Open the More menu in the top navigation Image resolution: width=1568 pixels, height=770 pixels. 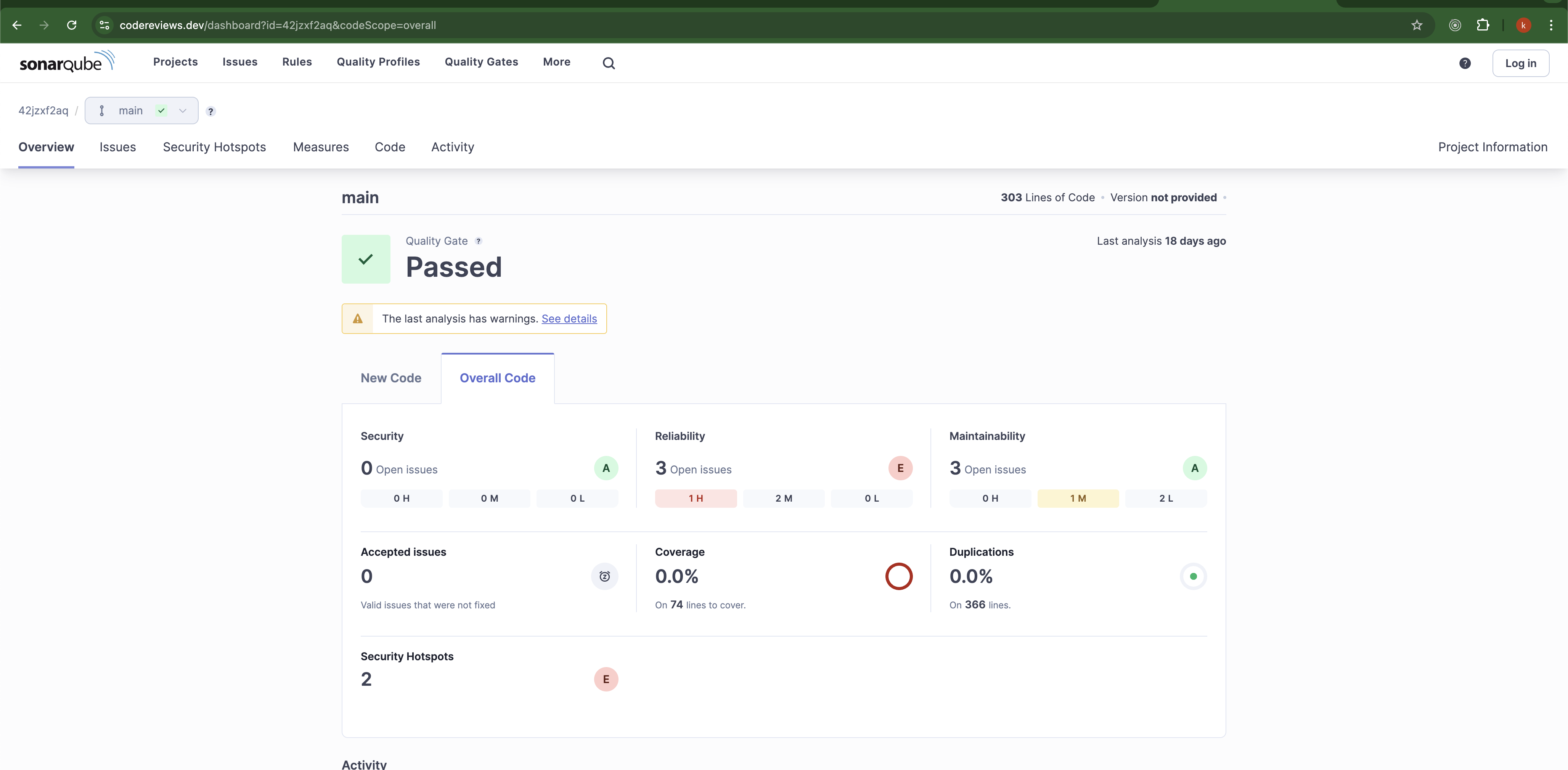556,62
